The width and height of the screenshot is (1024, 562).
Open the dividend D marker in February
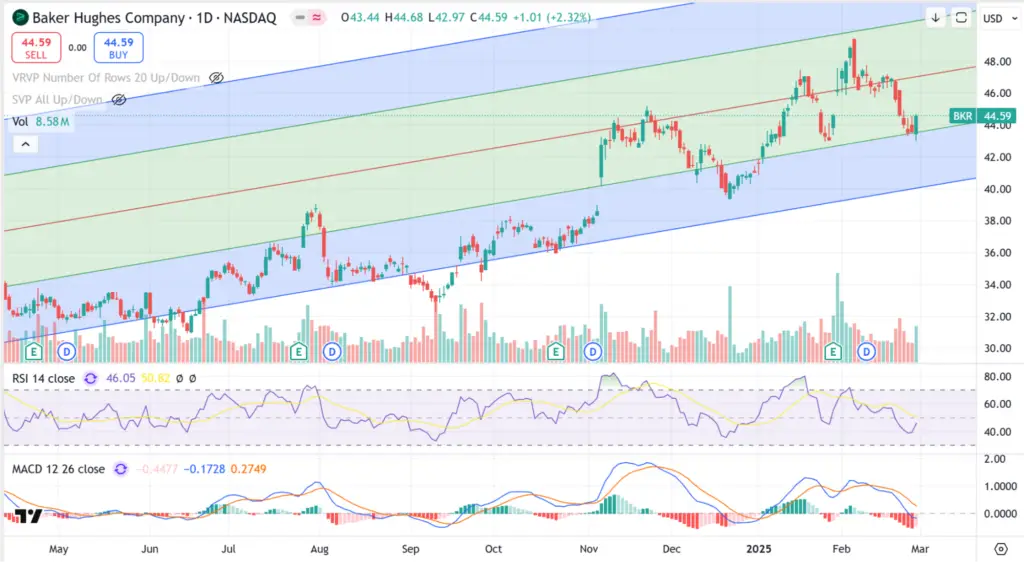pyautogui.click(x=866, y=352)
